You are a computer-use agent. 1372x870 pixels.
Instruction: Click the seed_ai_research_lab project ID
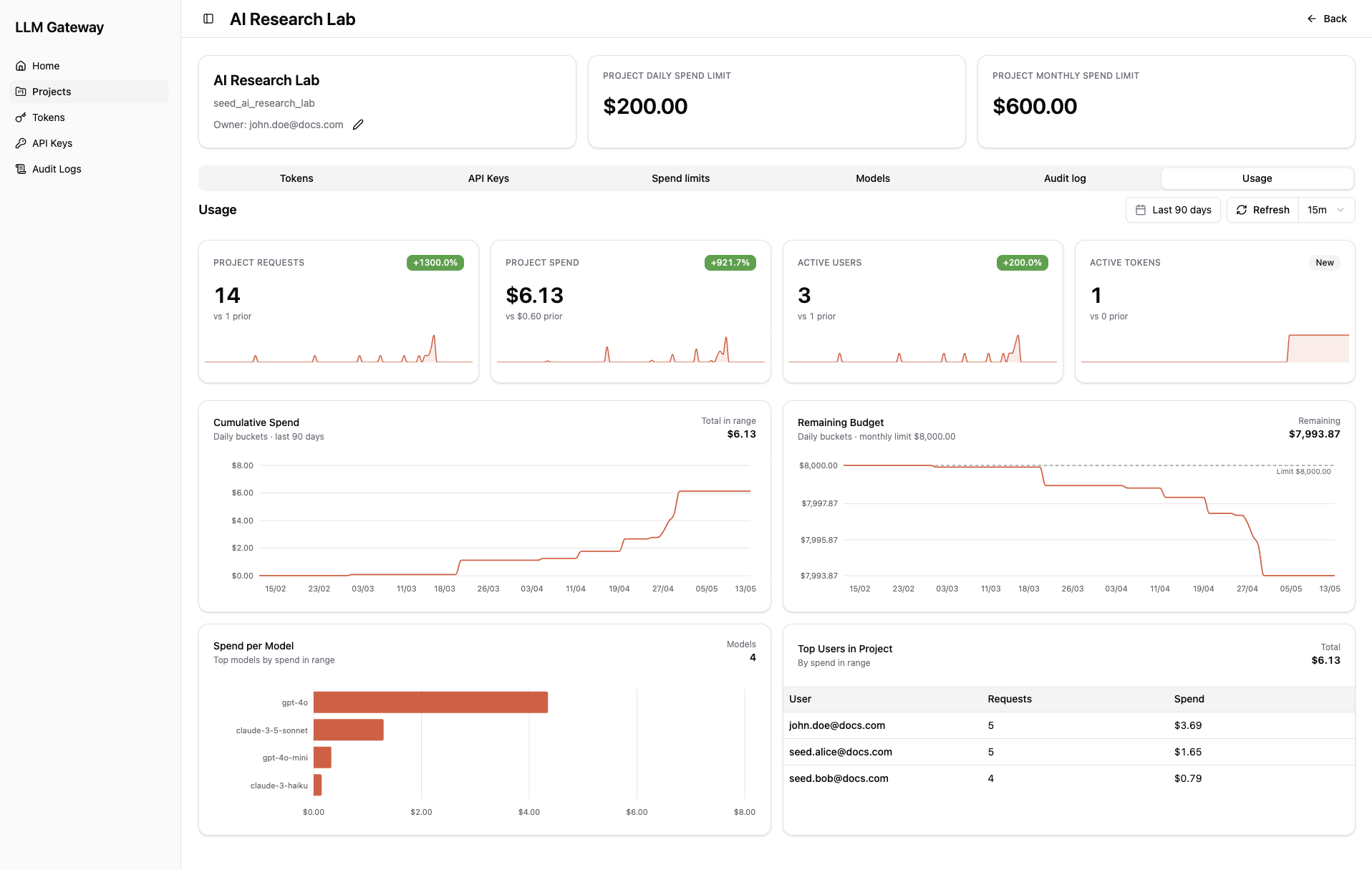264,103
